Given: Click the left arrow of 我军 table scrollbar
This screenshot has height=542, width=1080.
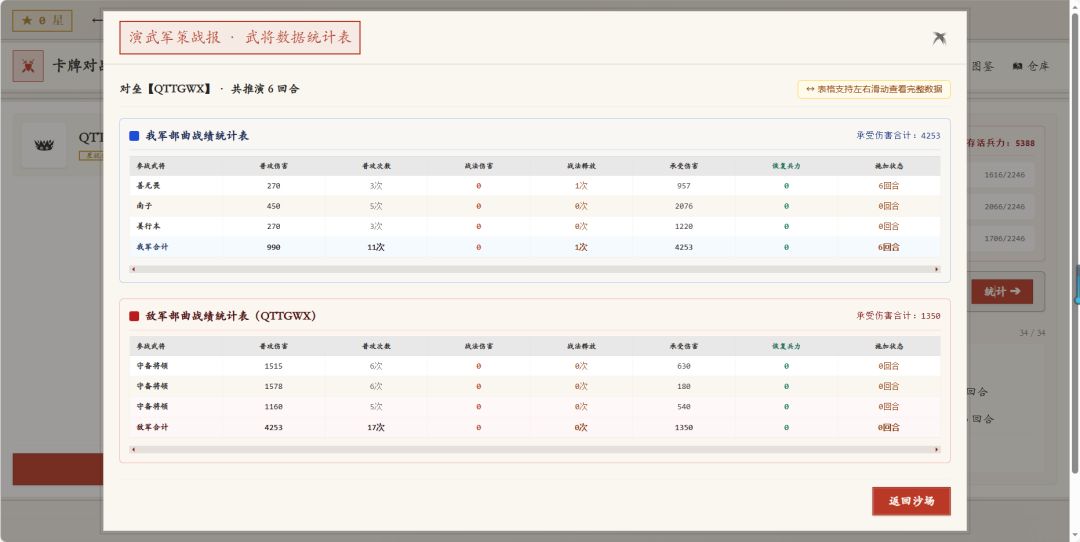Looking at the screenshot, I should 133,269.
